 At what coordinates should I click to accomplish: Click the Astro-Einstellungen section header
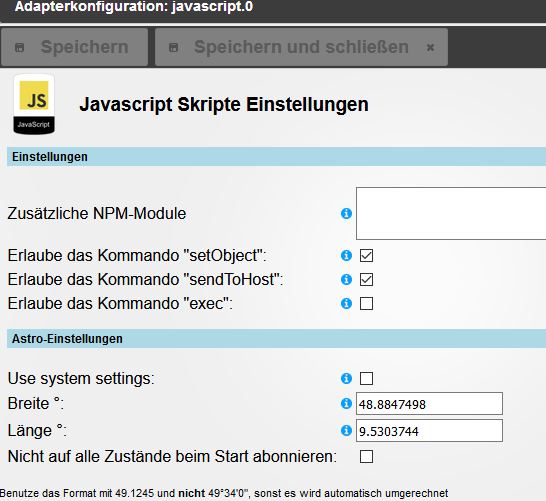click(x=276, y=339)
